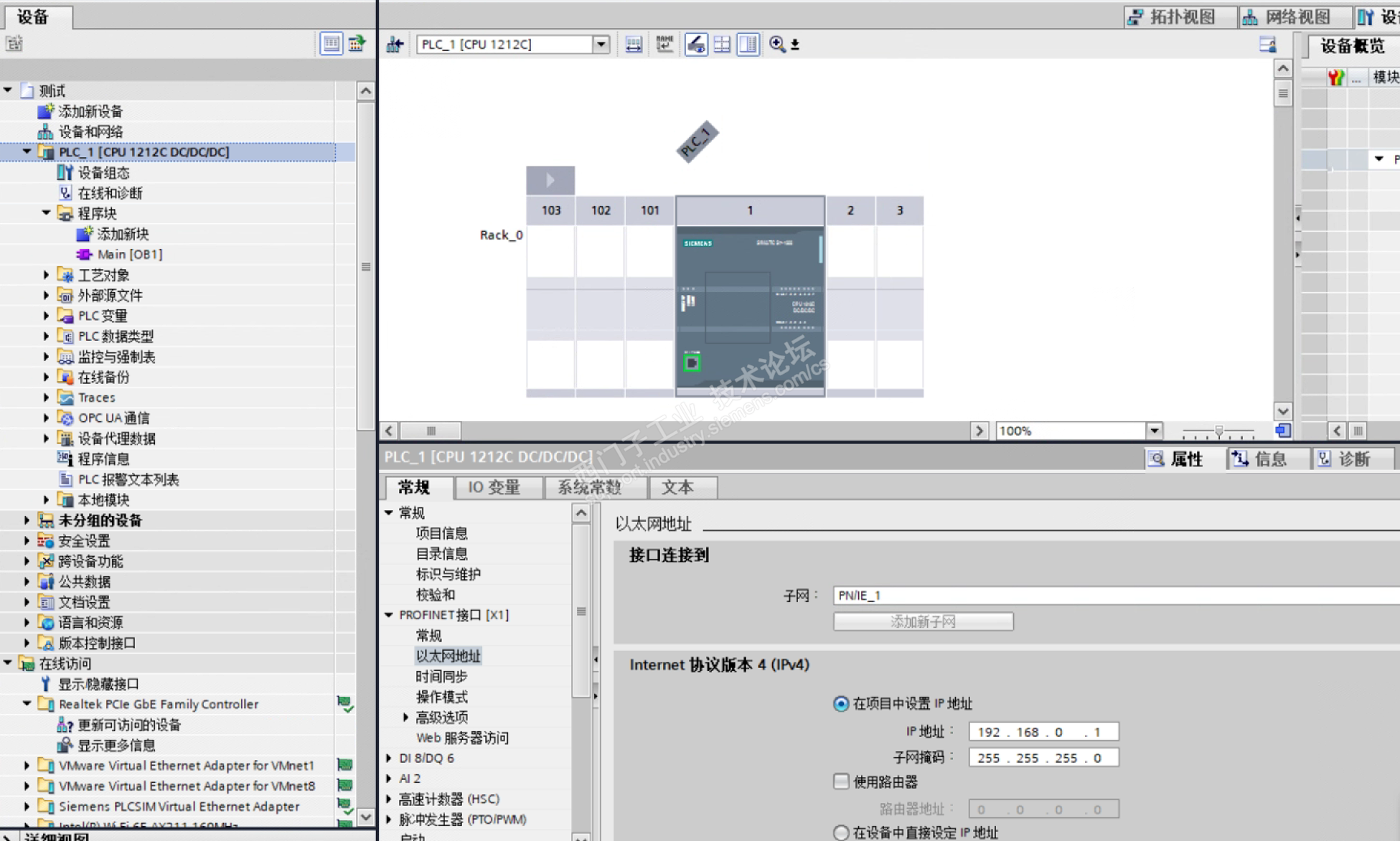Click the 添加新子网 button
This screenshot has width=1400, height=841.
coord(923,621)
